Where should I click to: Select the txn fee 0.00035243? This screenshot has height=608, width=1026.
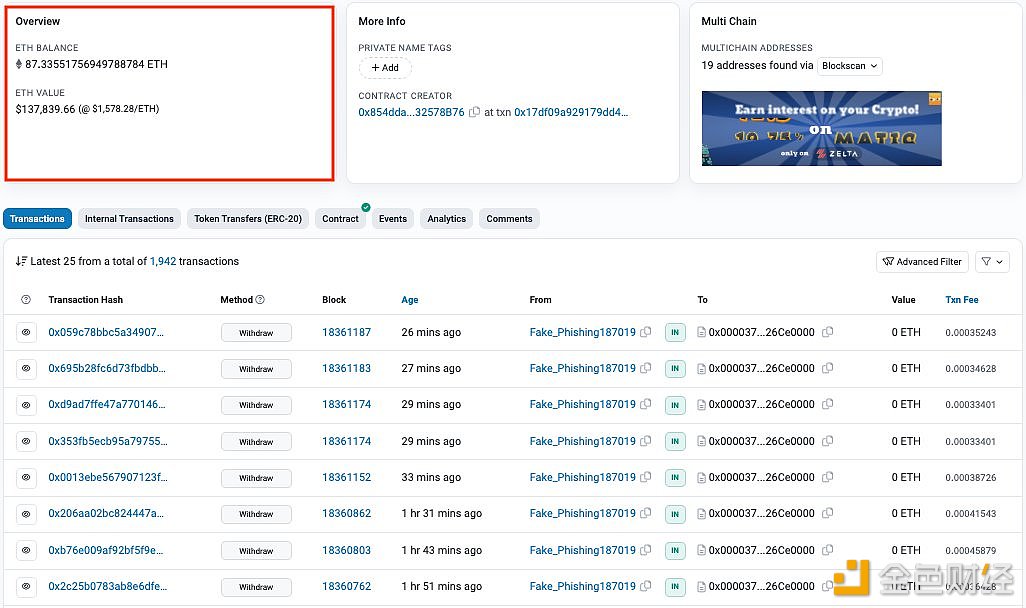click(970, 332)
